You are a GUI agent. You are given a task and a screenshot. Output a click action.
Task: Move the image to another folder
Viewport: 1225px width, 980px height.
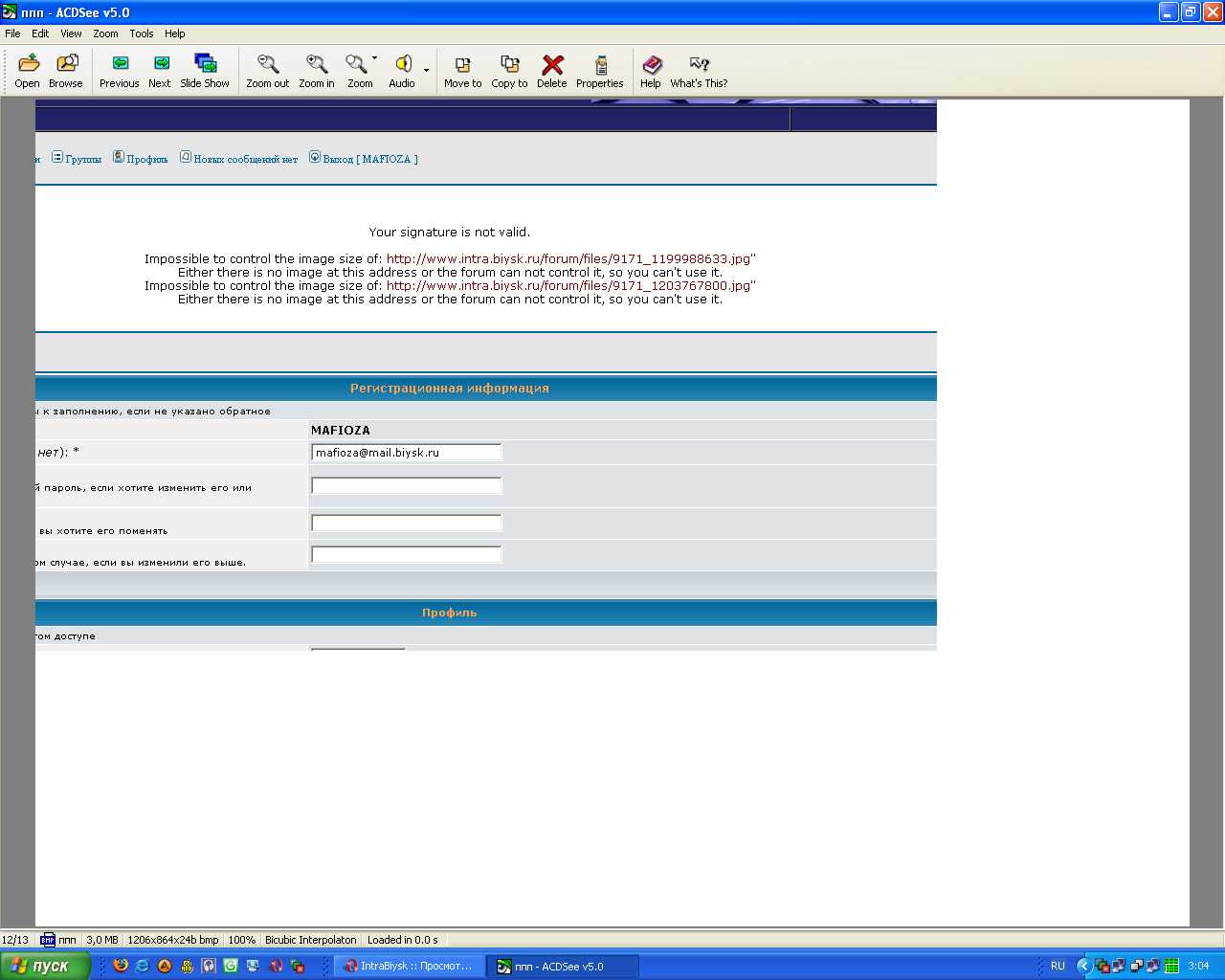[463, 71]
